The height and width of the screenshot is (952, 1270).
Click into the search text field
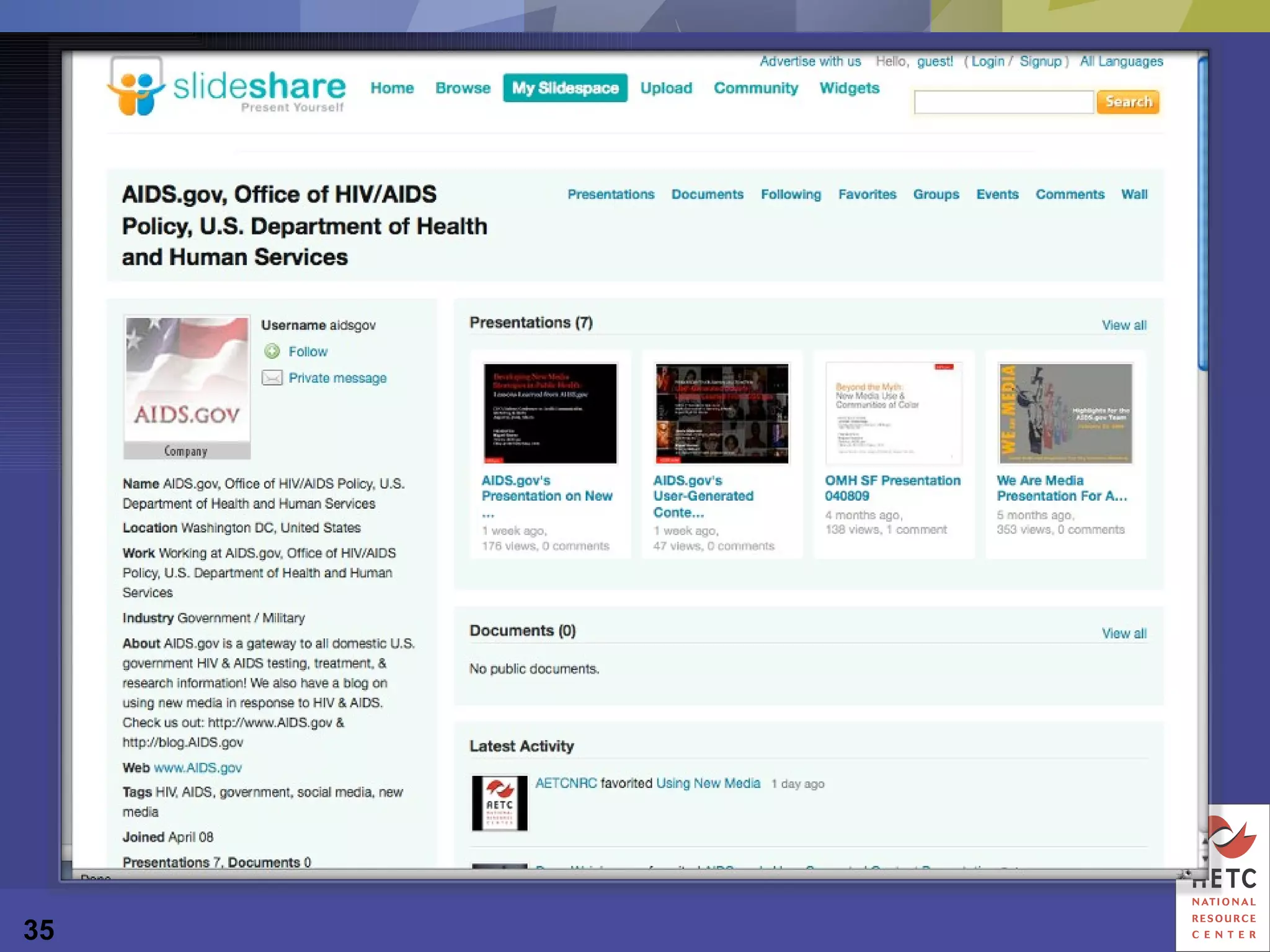(x=1003, y=102)
